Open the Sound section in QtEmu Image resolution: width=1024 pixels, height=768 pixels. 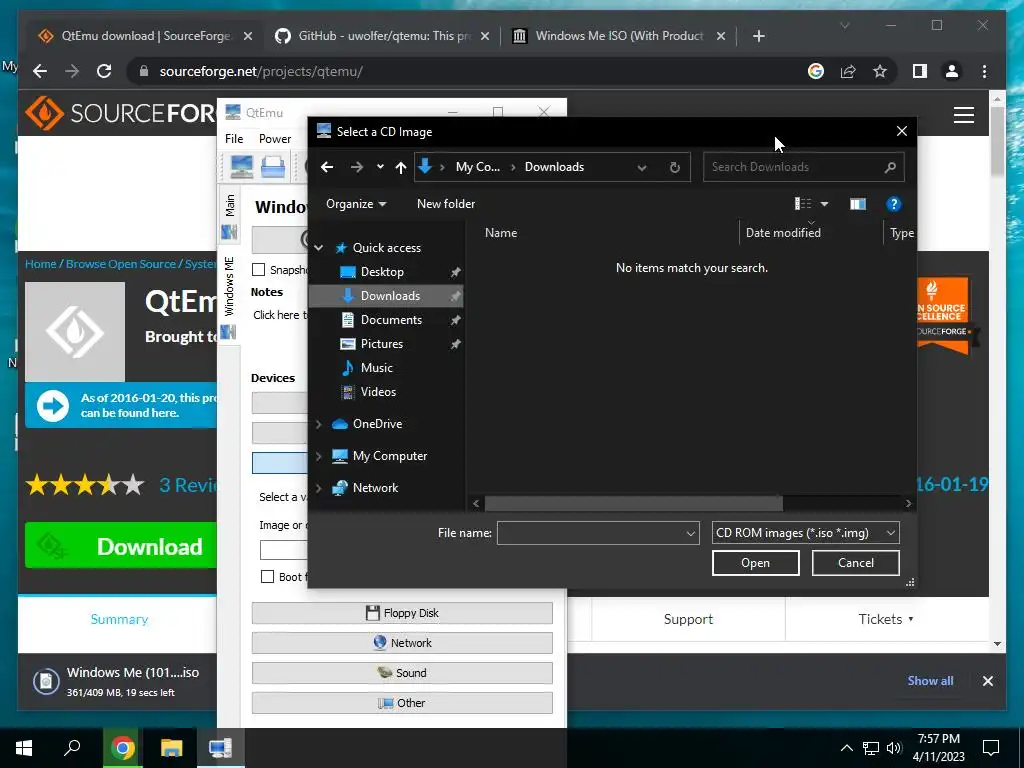click(x=402, y=673)
